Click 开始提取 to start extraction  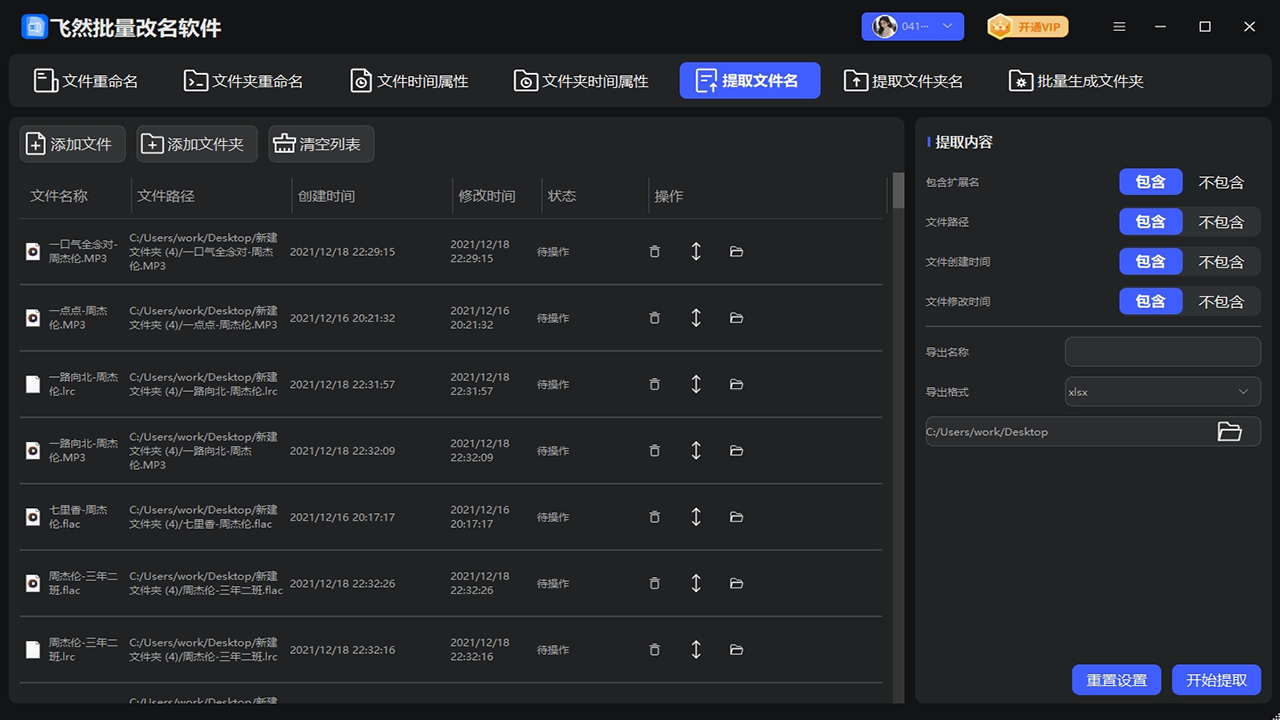(x=1216, y=679)
